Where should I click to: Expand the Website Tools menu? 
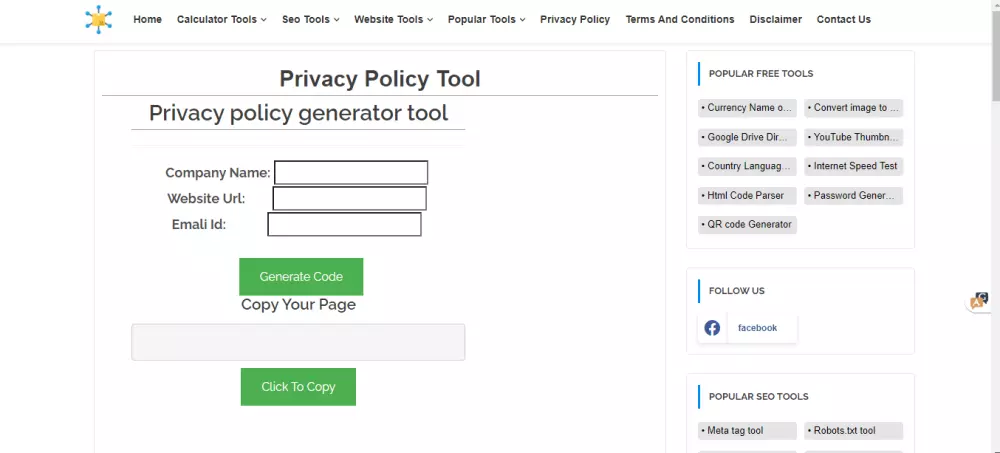[x=394, y=19]
